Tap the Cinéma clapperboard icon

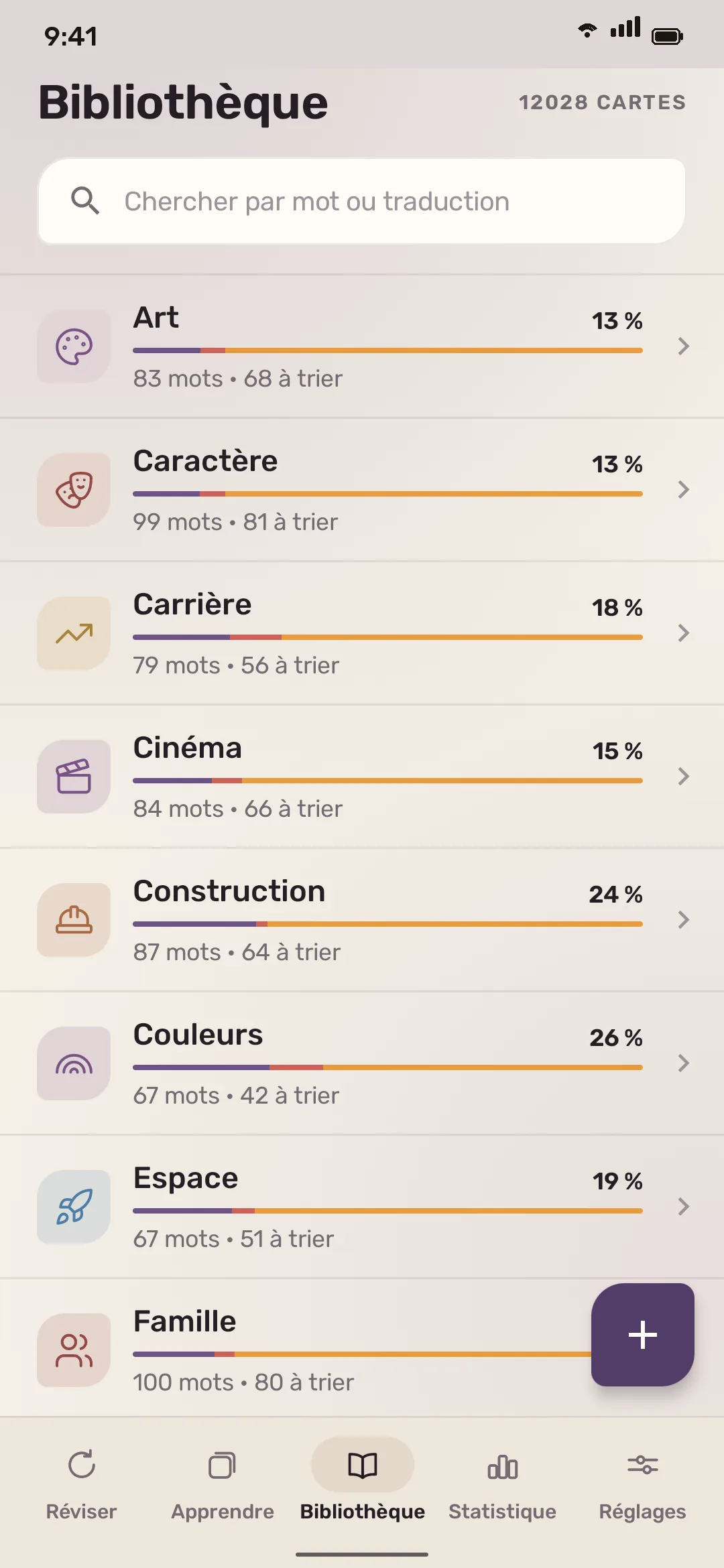point(74,777)
